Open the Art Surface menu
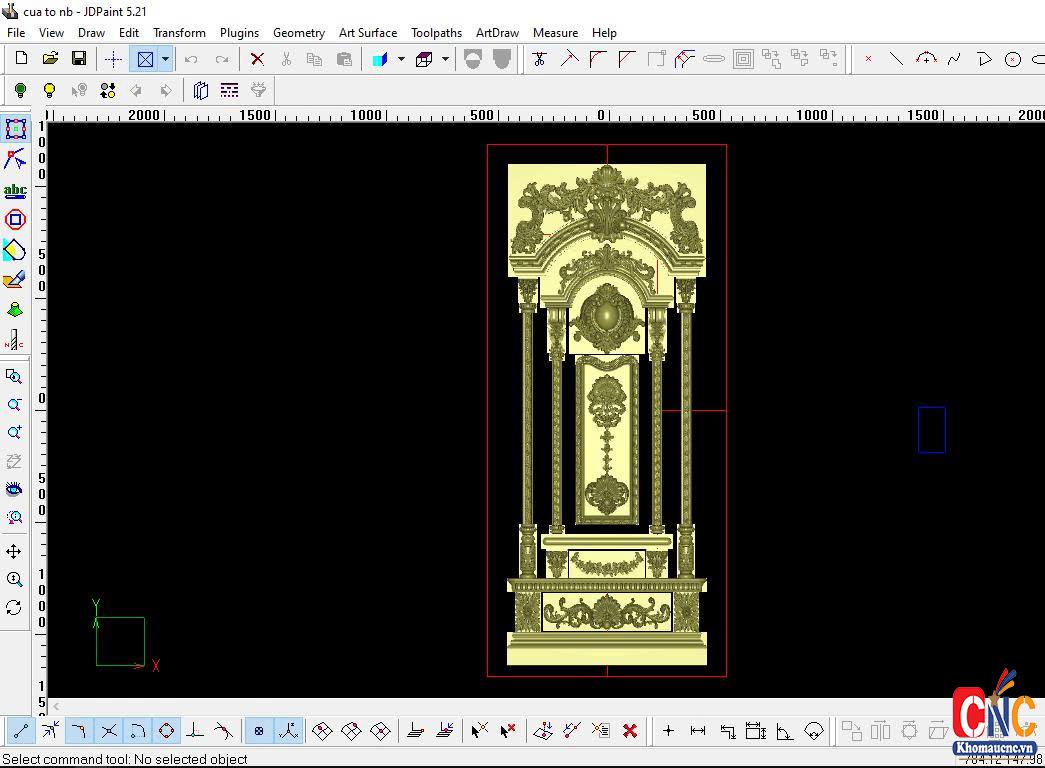 367,32
